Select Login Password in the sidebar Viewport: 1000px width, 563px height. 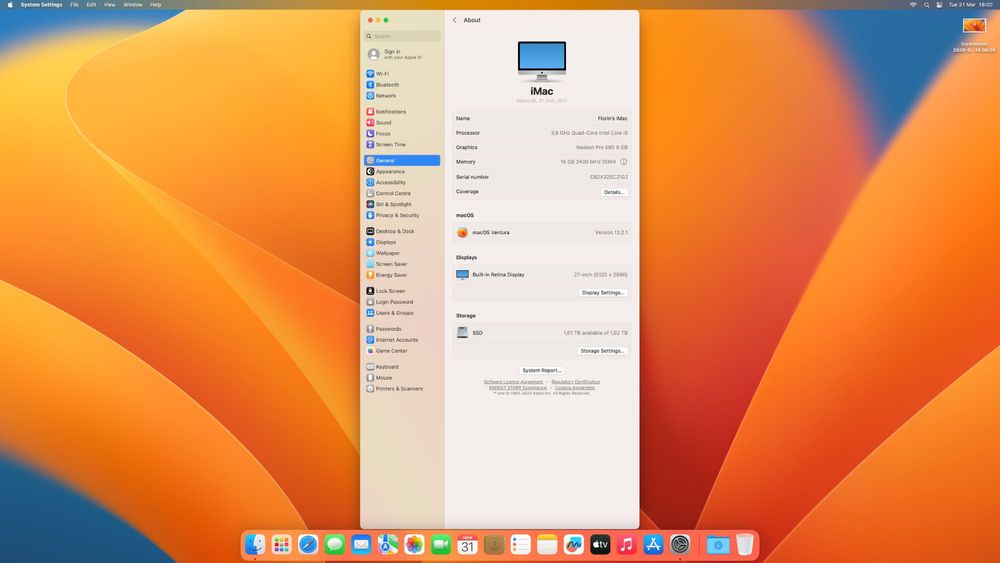(x=402, y=302)
